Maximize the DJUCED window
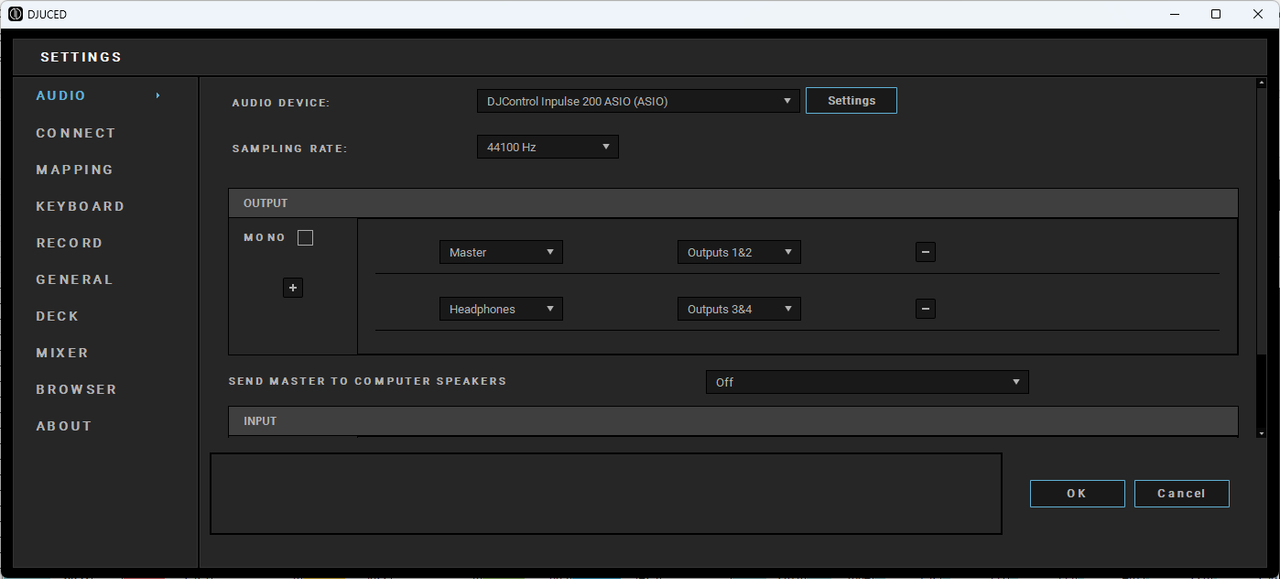Image resolution: width=1280 pixels, height=579 pixels. (x=1216, y=14)
